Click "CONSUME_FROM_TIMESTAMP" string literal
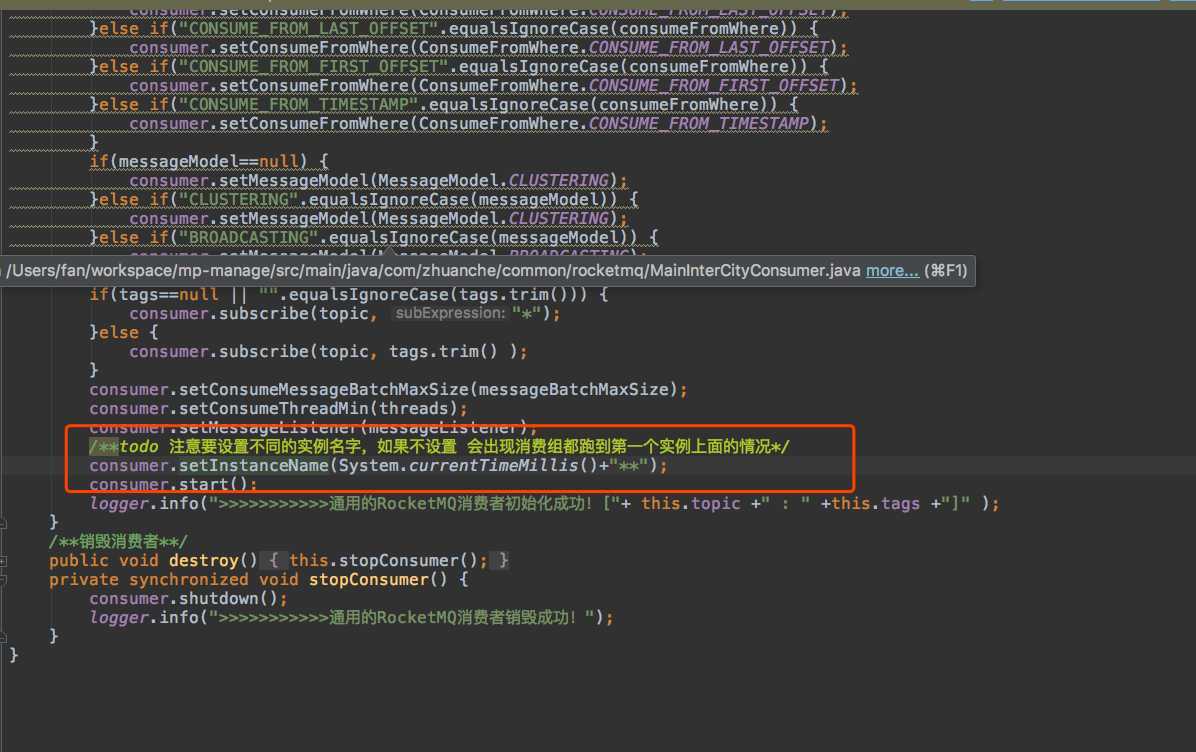Viewport: 1196px width, 752px height. [298, 104]
